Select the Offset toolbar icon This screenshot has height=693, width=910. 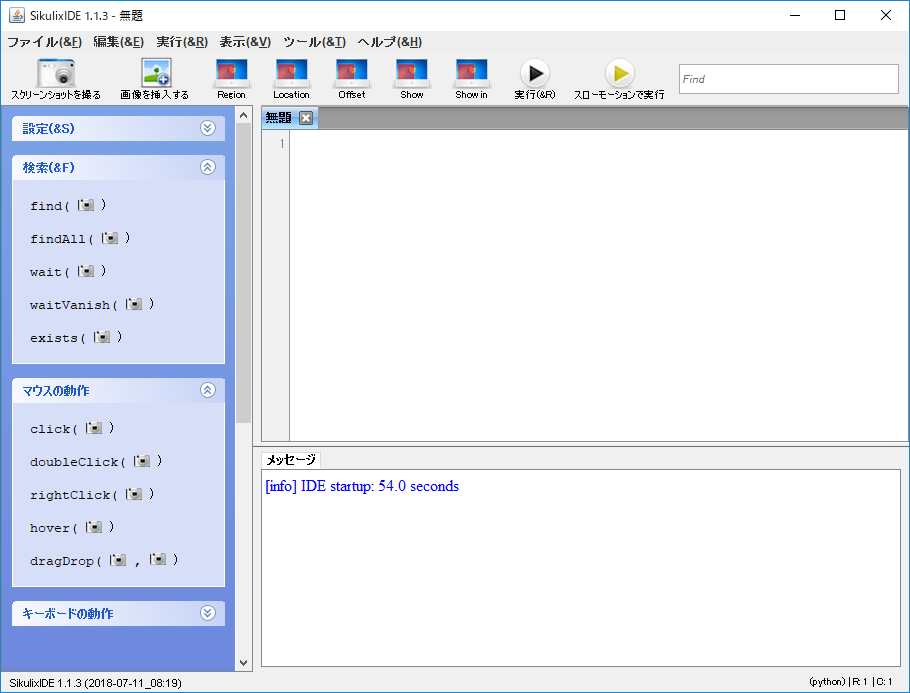click(352, 73)
